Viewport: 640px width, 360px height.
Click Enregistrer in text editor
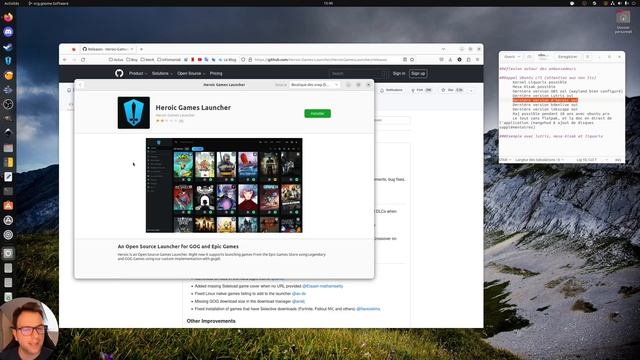[567, 57]
